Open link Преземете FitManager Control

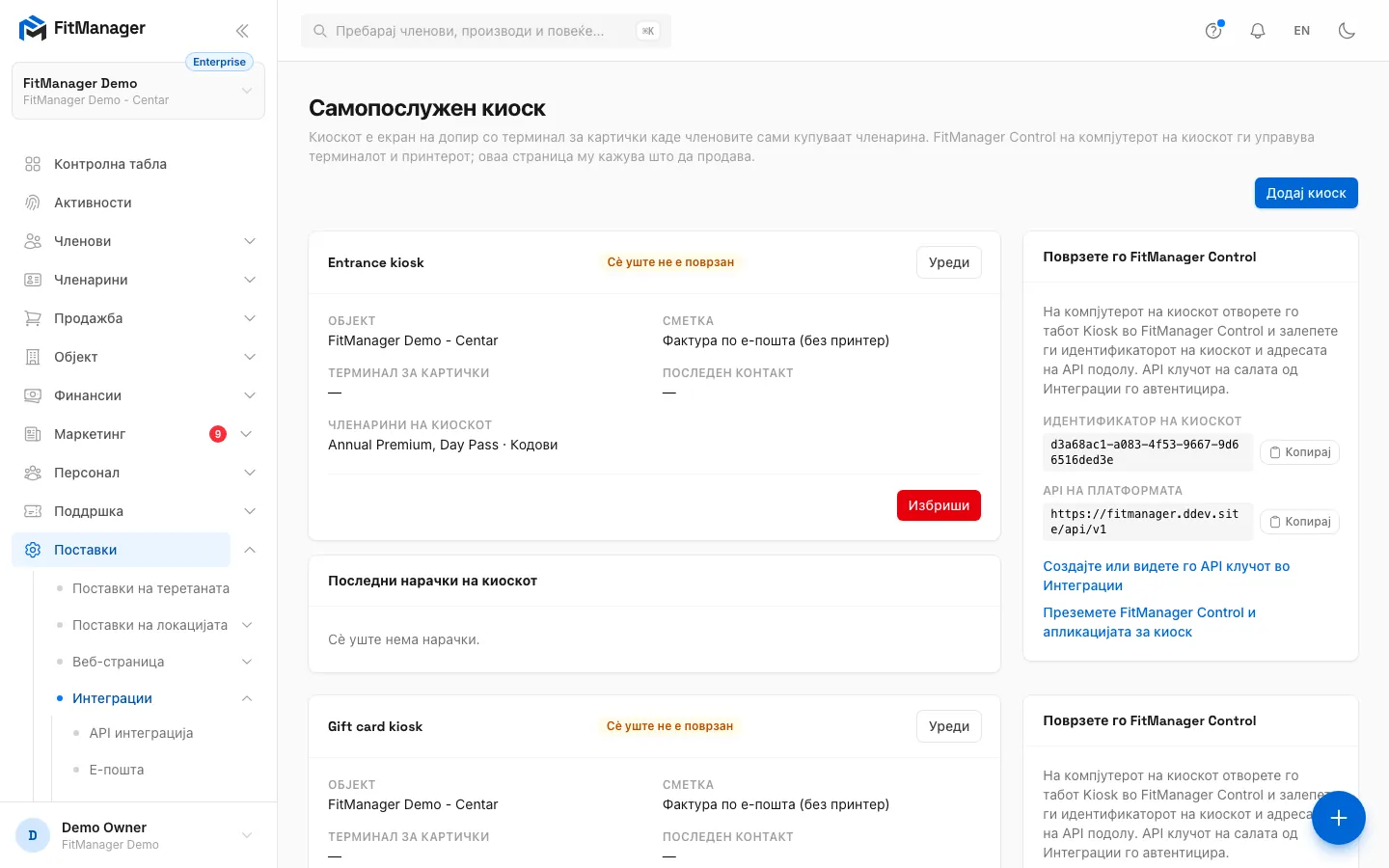click(x=1149, y=622)
